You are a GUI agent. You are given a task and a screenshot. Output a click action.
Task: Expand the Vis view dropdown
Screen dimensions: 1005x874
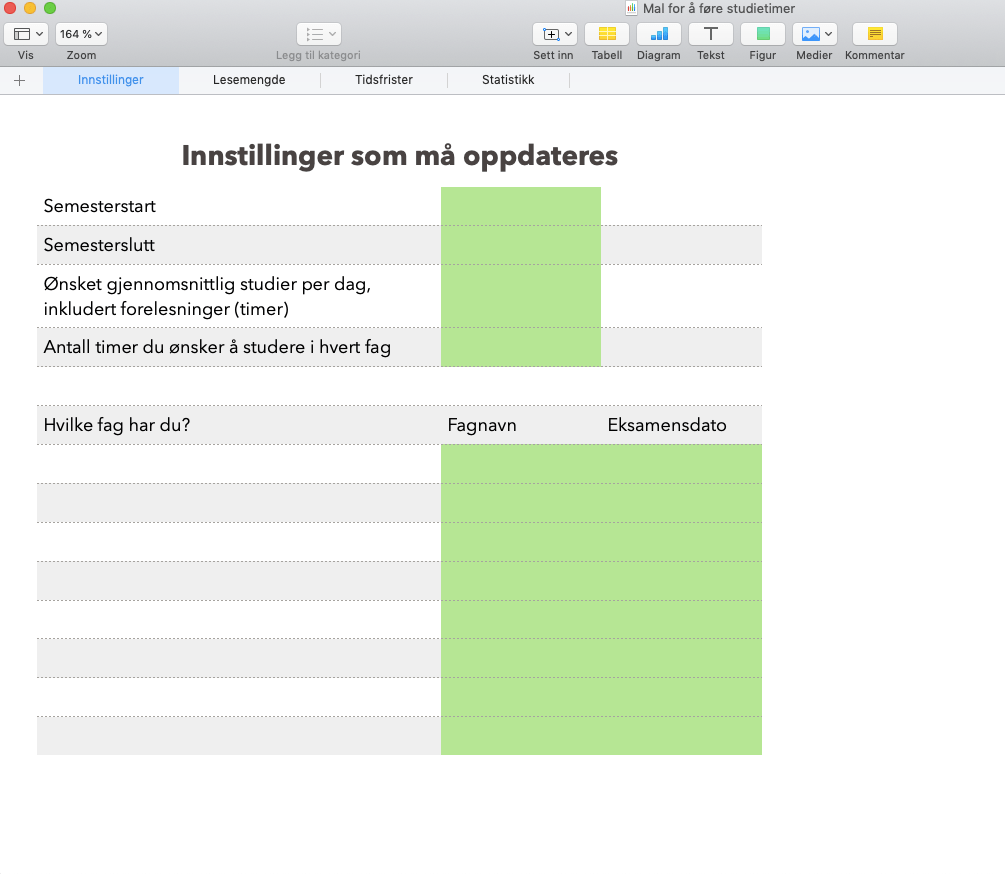(26, 34)
